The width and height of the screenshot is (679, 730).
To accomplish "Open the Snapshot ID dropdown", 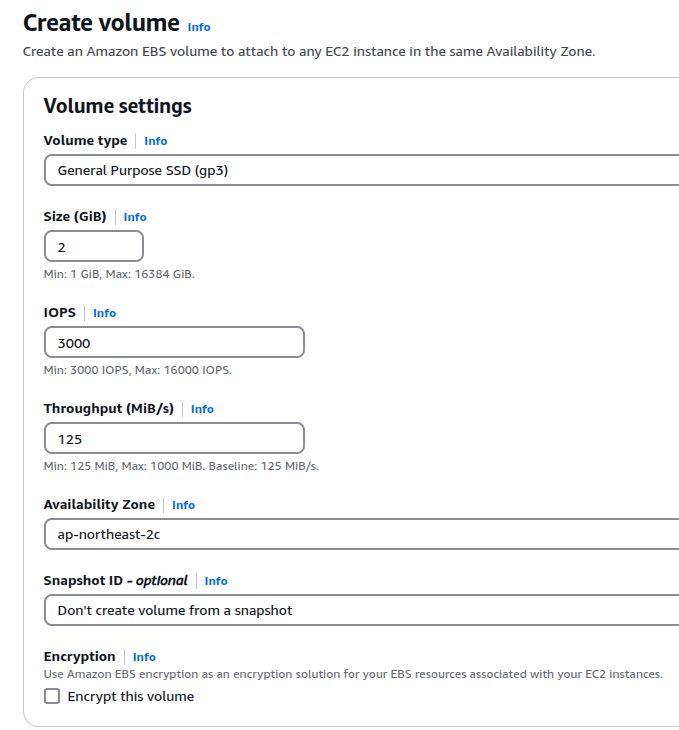I will click(x=361, y=610).
